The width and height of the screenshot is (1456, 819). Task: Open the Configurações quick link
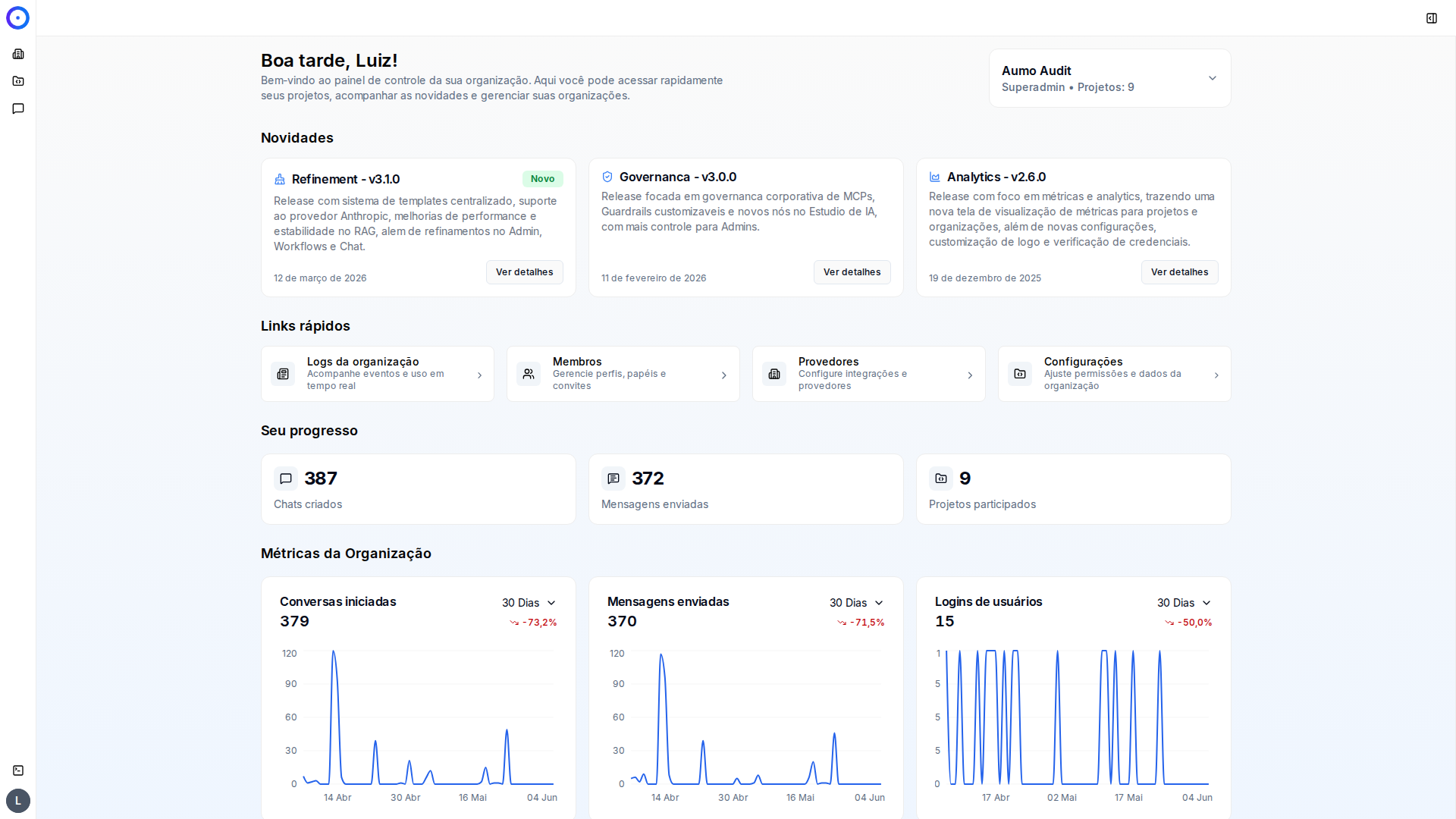point(1115,374)
